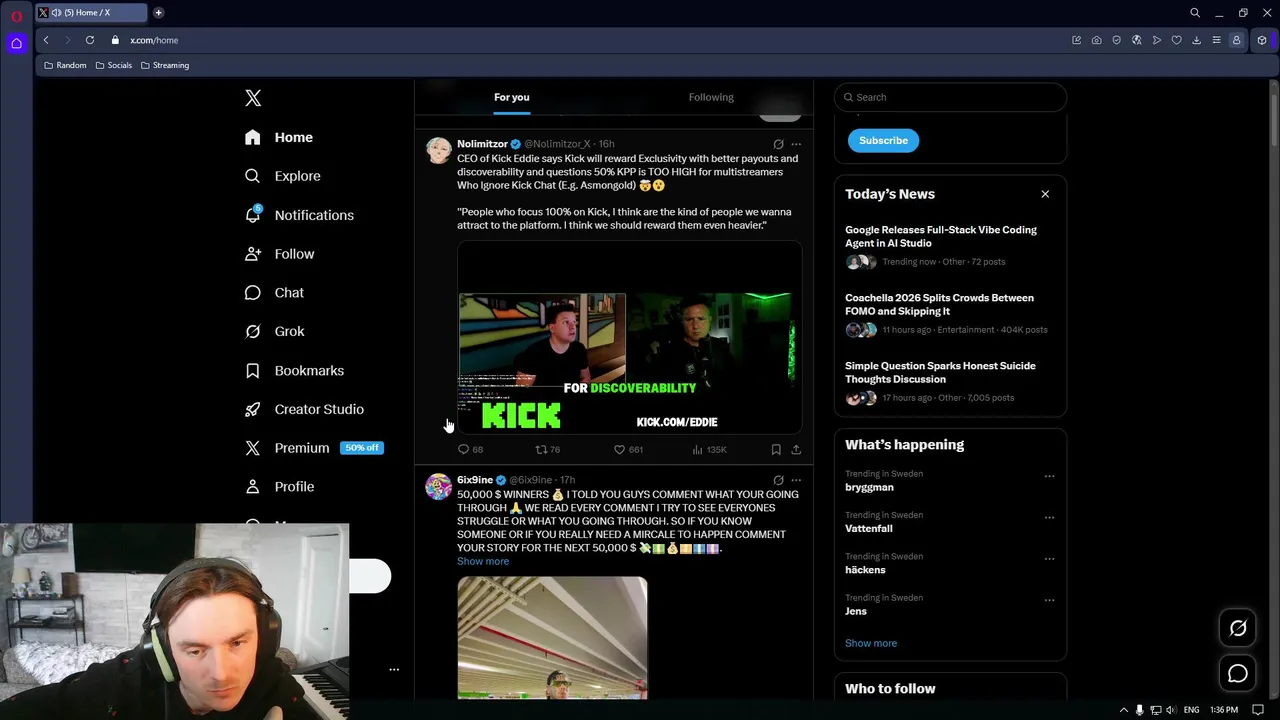1280x720 pixels.
Task: Open the translate page icon
Action: tap(1137, 40)
